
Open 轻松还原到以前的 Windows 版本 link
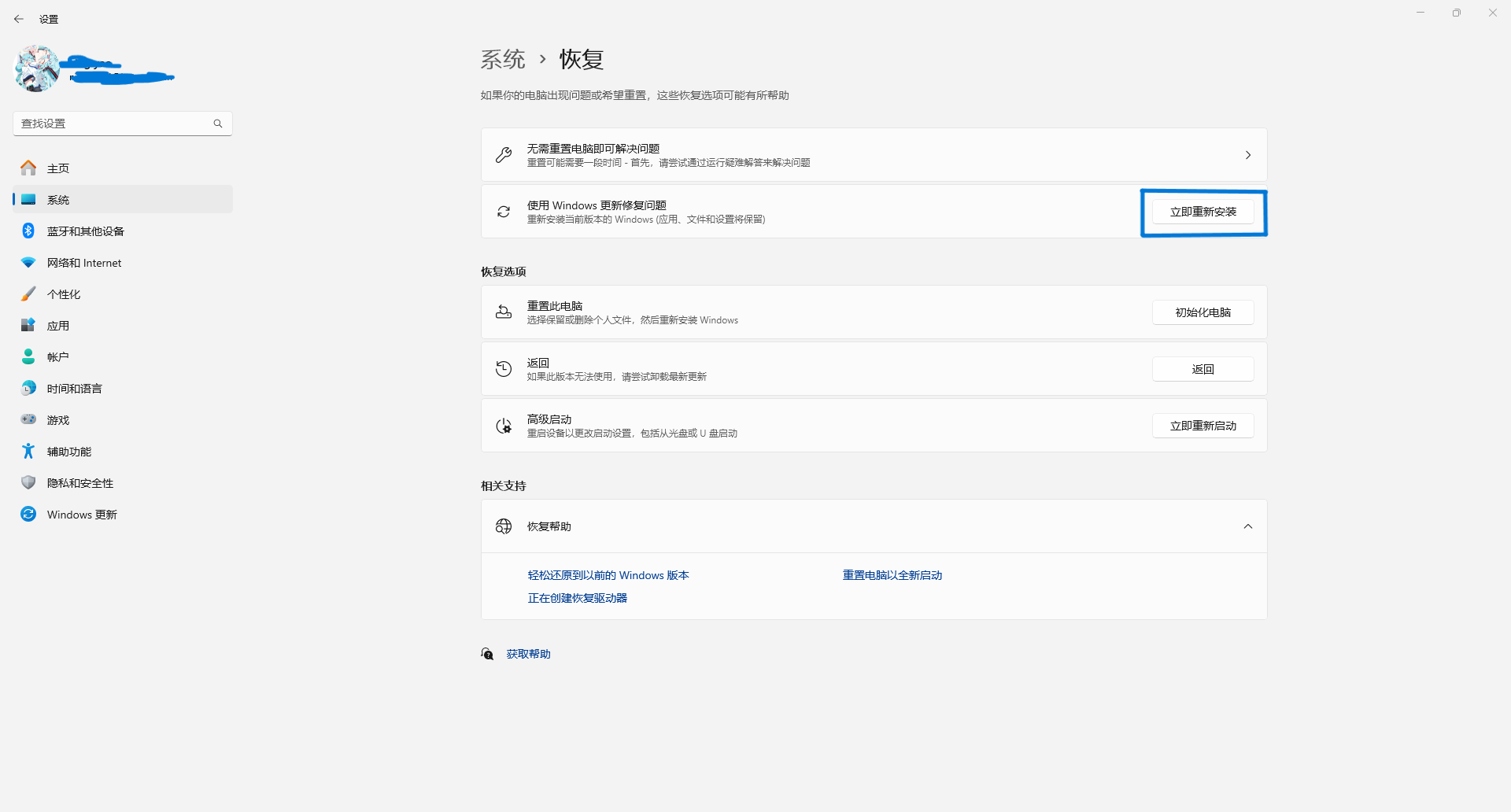coord(608,575)
